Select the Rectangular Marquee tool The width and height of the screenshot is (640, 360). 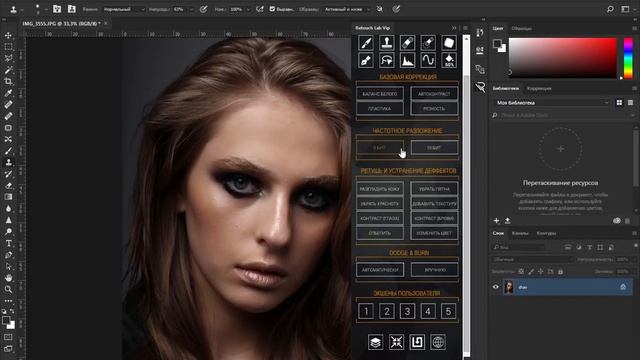8,47
